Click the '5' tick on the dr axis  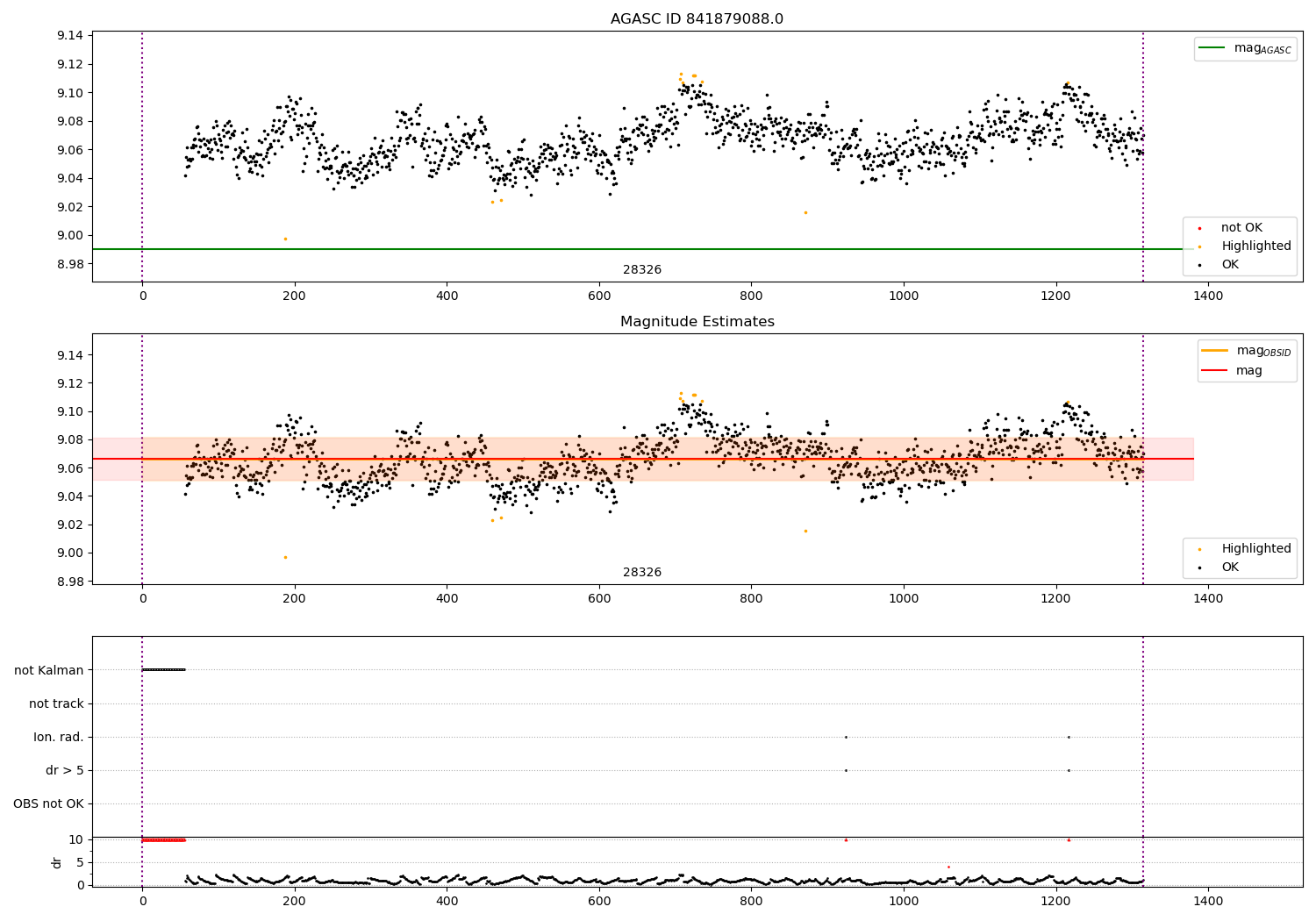(81, 862)
